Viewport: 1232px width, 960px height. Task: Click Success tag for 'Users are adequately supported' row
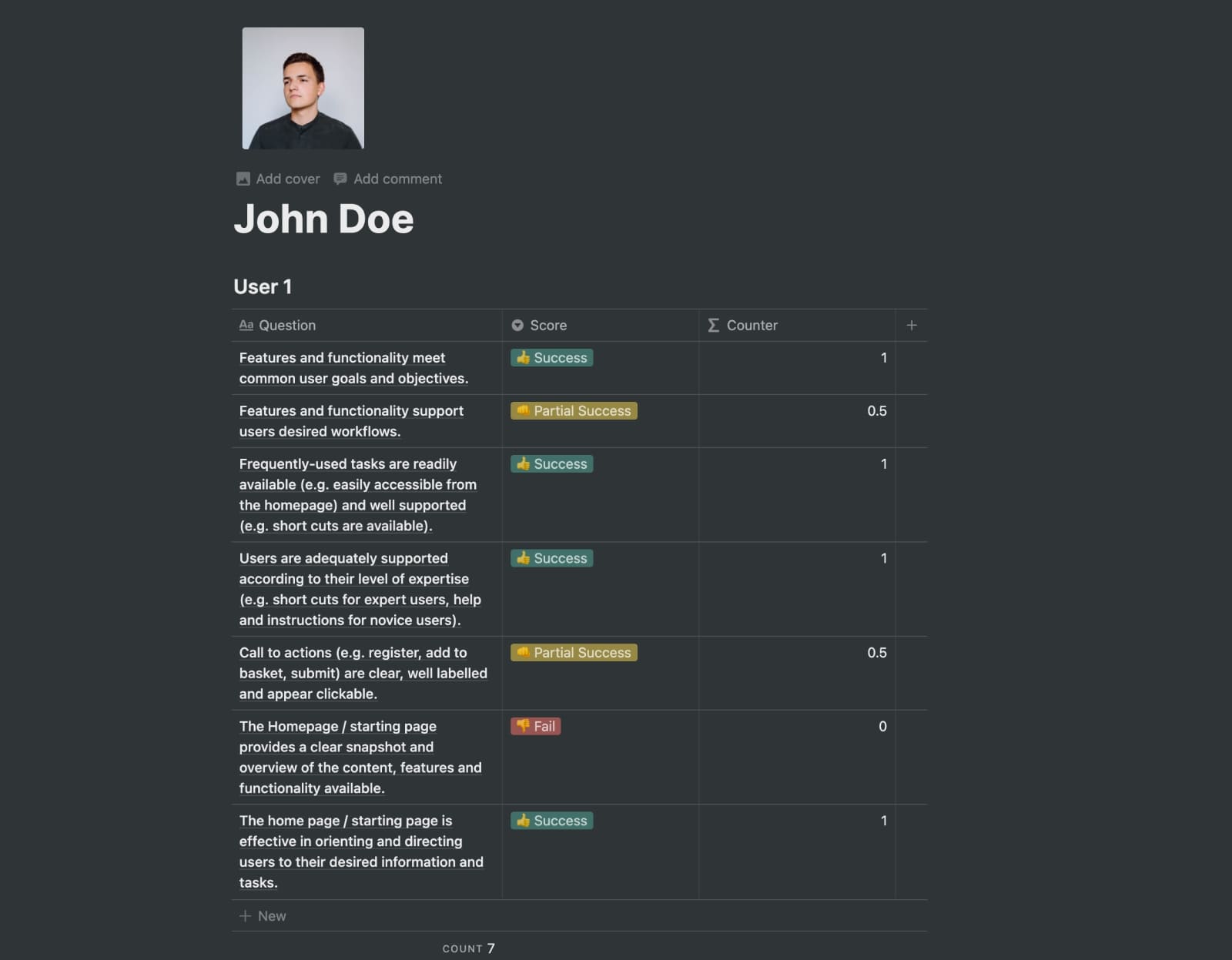pyautogui.click(x=552, y=558)
